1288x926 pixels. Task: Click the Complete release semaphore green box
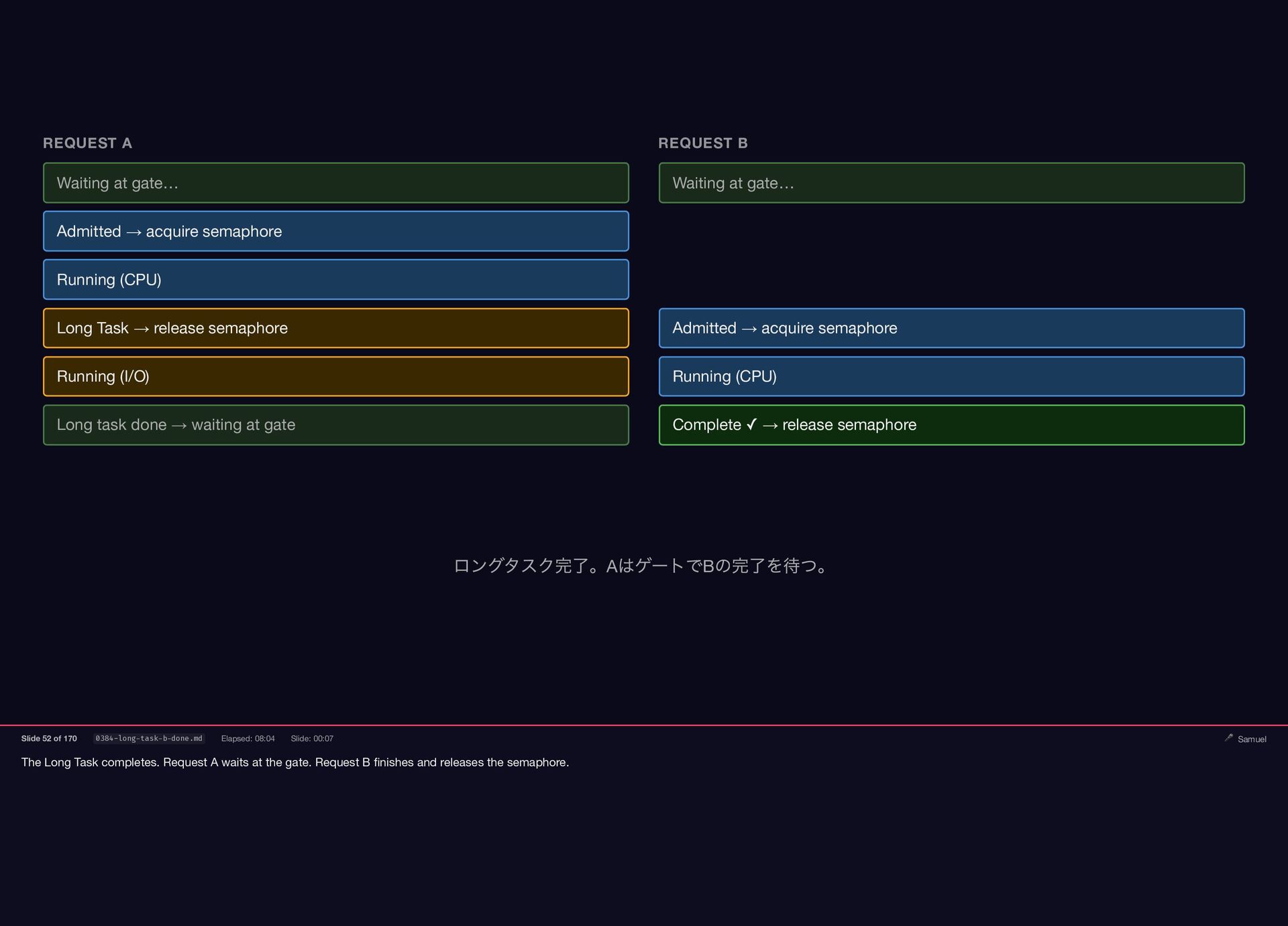[951, 424]
